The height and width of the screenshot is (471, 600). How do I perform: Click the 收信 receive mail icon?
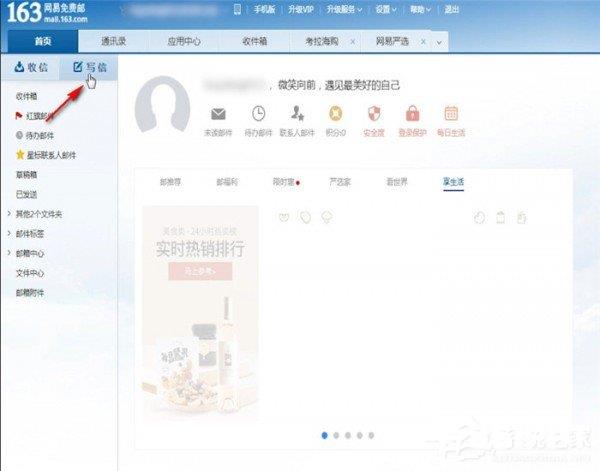(19, 67)
